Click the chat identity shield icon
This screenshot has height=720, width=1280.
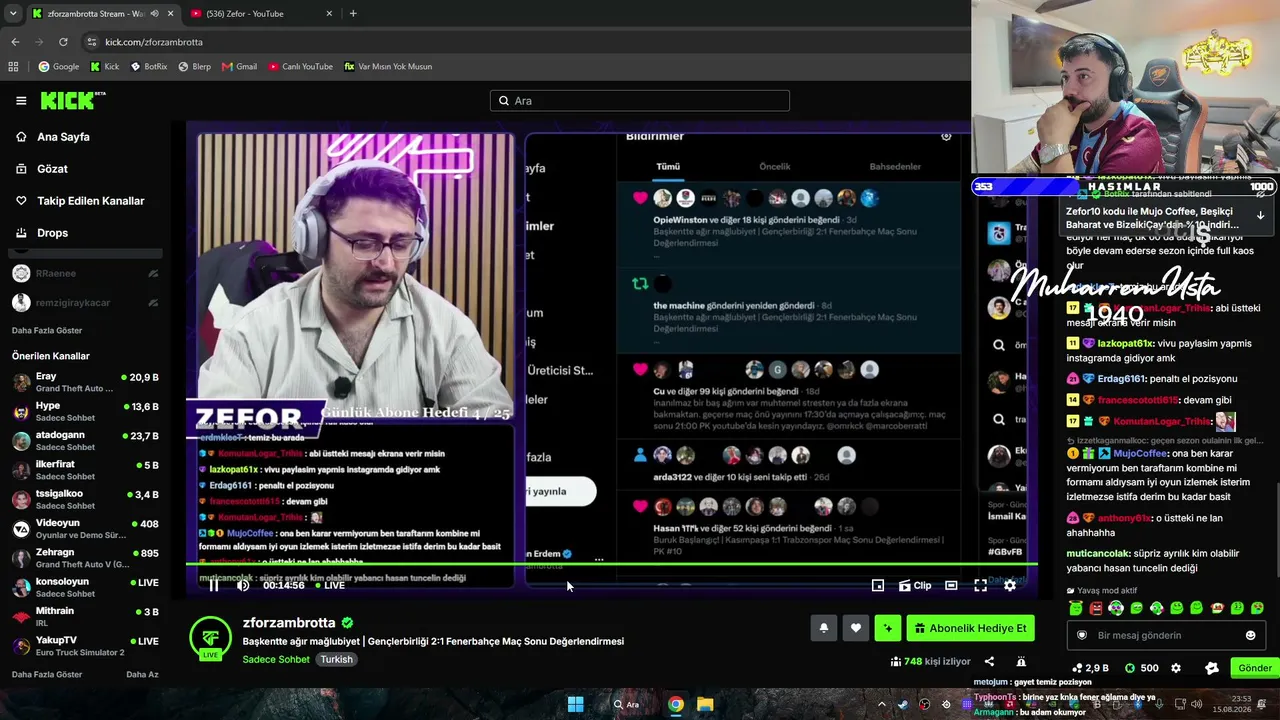point(1082,635)
